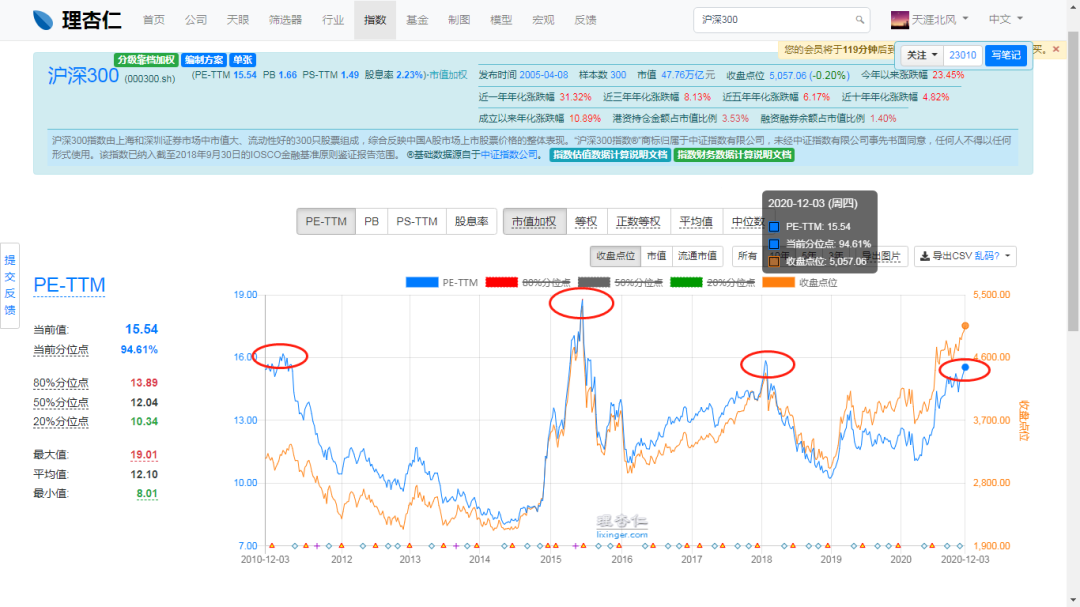Click the 沪深300 index title
This screenshot has height=607, width=1080.
[x=83, y=76]
